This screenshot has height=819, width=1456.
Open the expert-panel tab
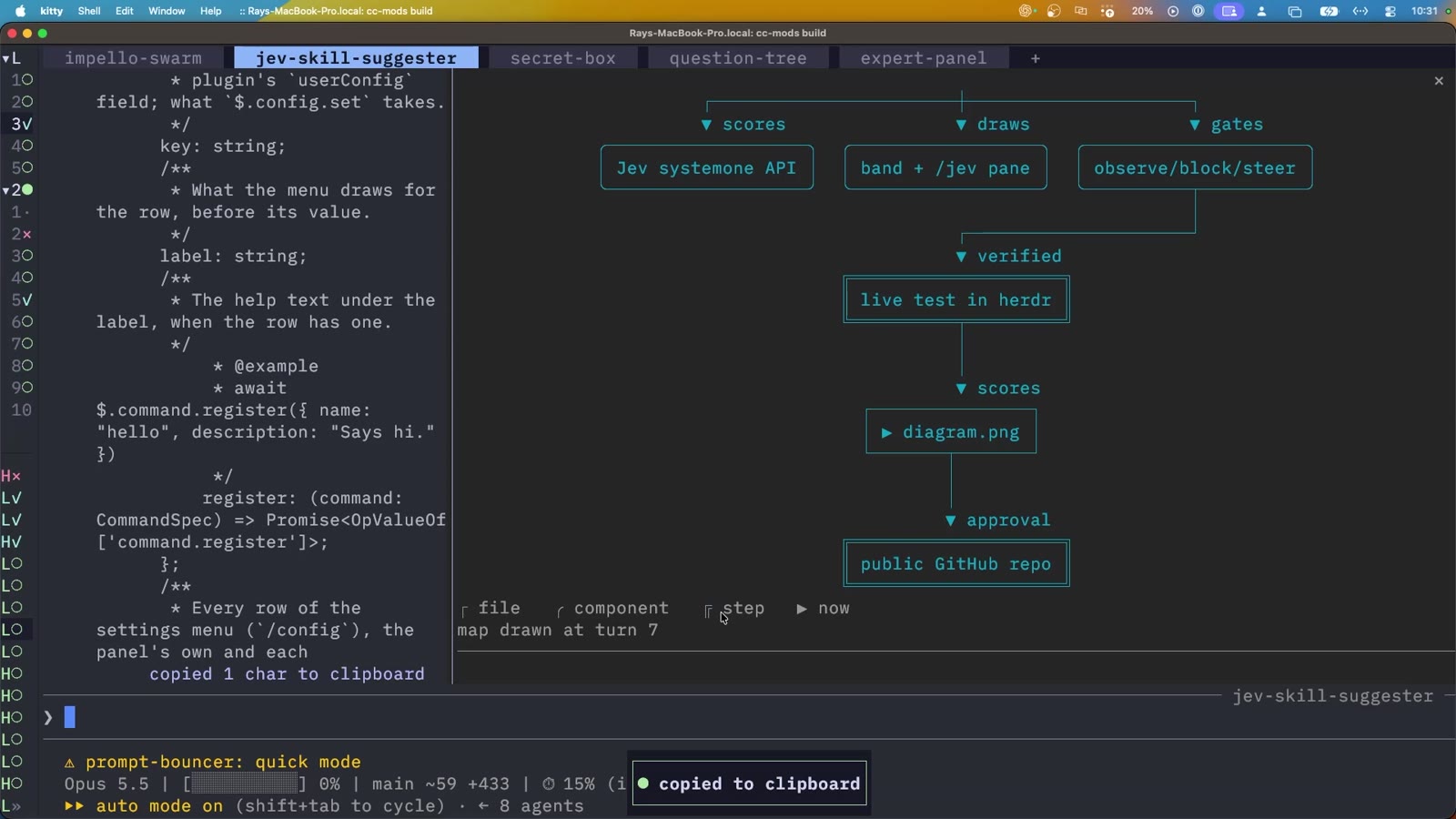coord(923,58)
